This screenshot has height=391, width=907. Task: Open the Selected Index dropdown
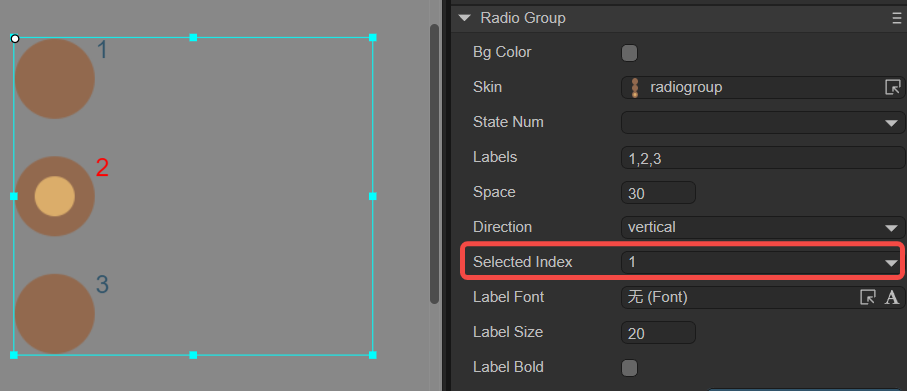tap(762, 263)
